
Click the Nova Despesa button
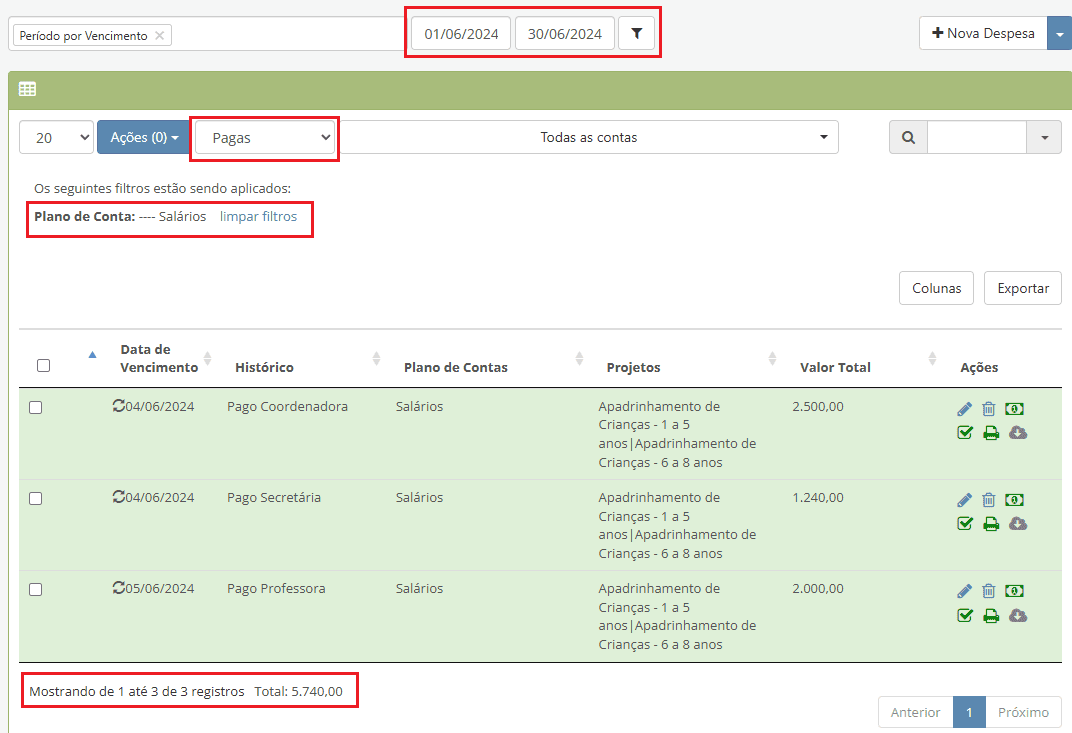pos(983,34)
